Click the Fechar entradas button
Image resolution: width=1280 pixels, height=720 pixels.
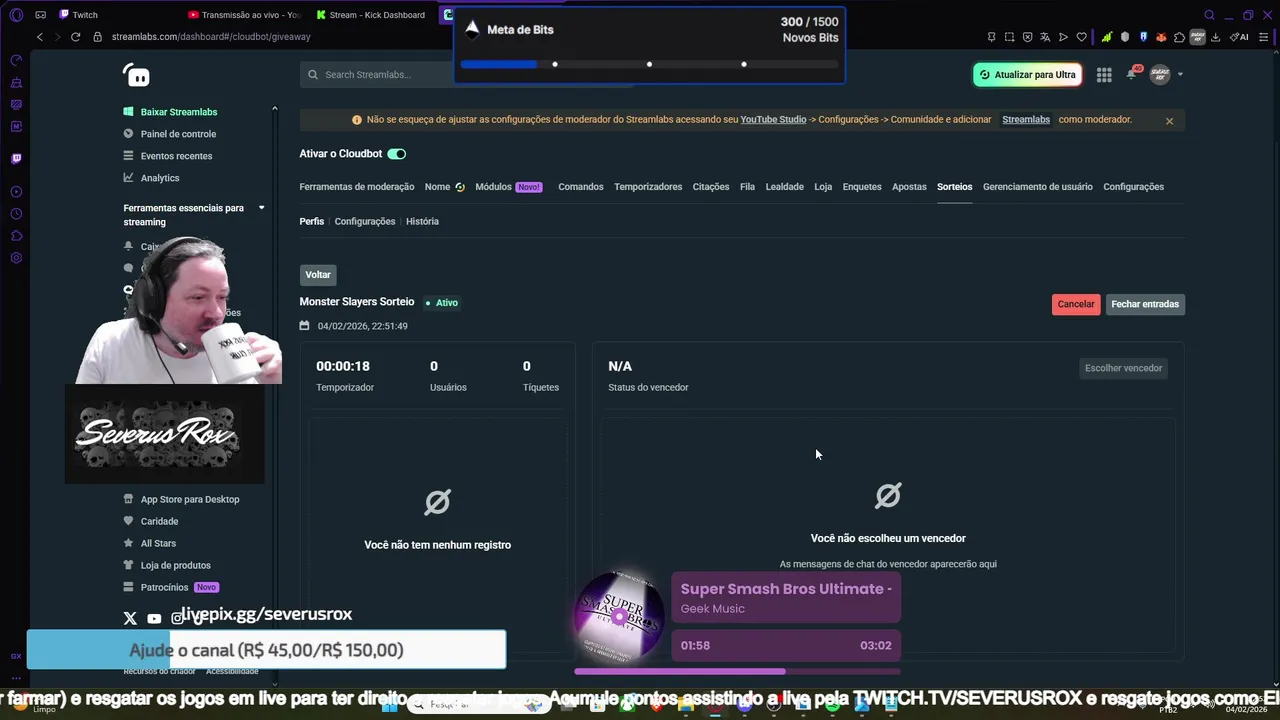[x=1145, y=304]
